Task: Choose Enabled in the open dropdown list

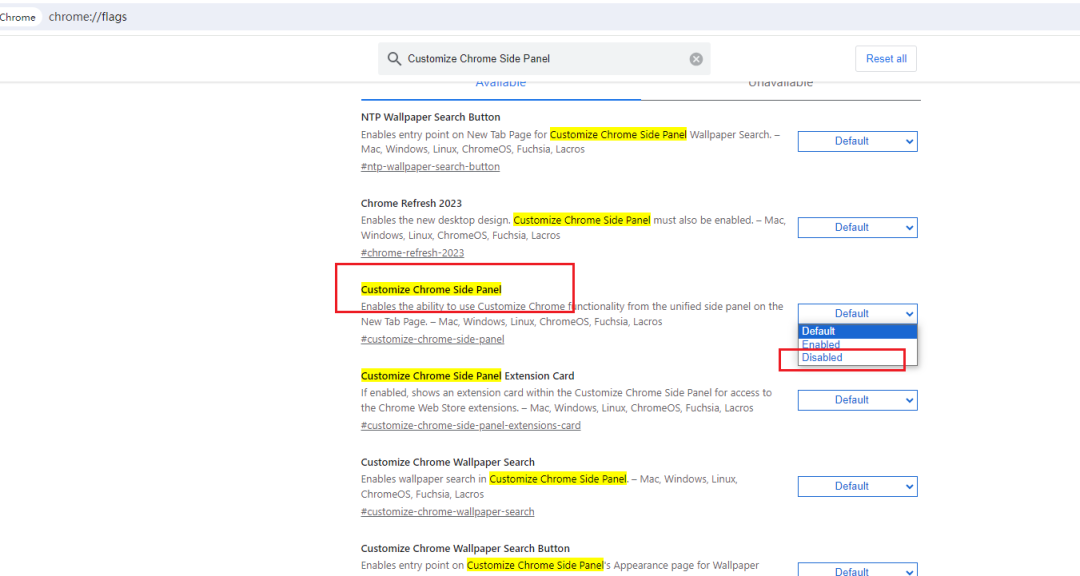Action: click(x=858, y=344)
